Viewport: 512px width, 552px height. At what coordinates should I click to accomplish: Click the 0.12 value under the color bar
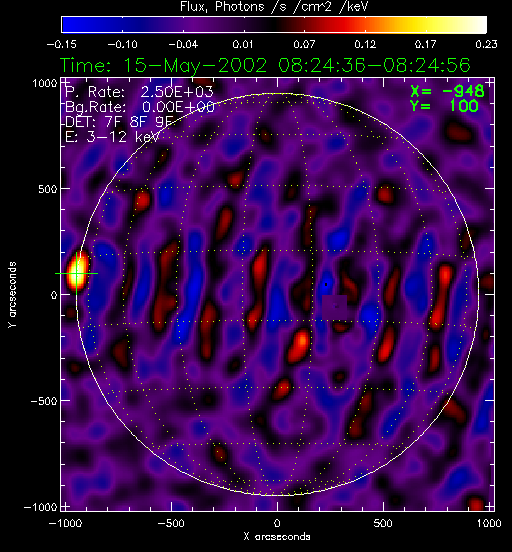click(x=365, y=44)
